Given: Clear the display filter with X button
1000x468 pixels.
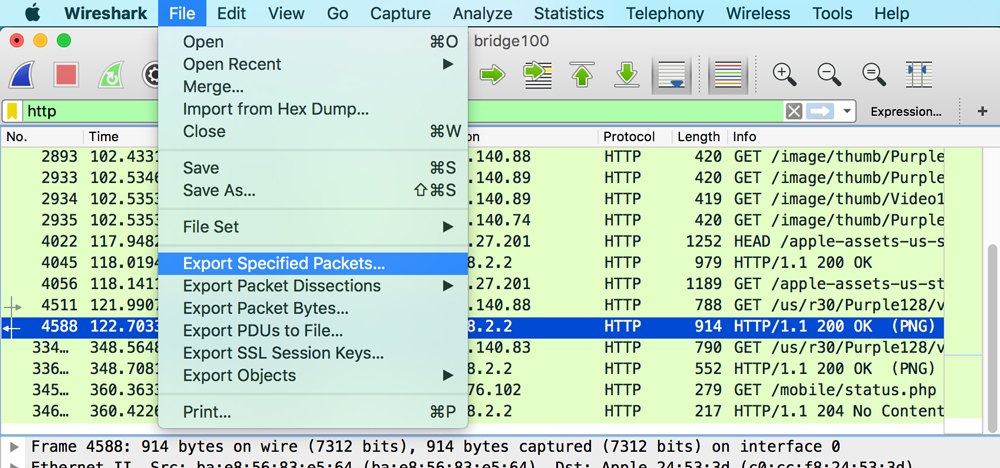Looking at the screenshot, I should tap(794, 112).
